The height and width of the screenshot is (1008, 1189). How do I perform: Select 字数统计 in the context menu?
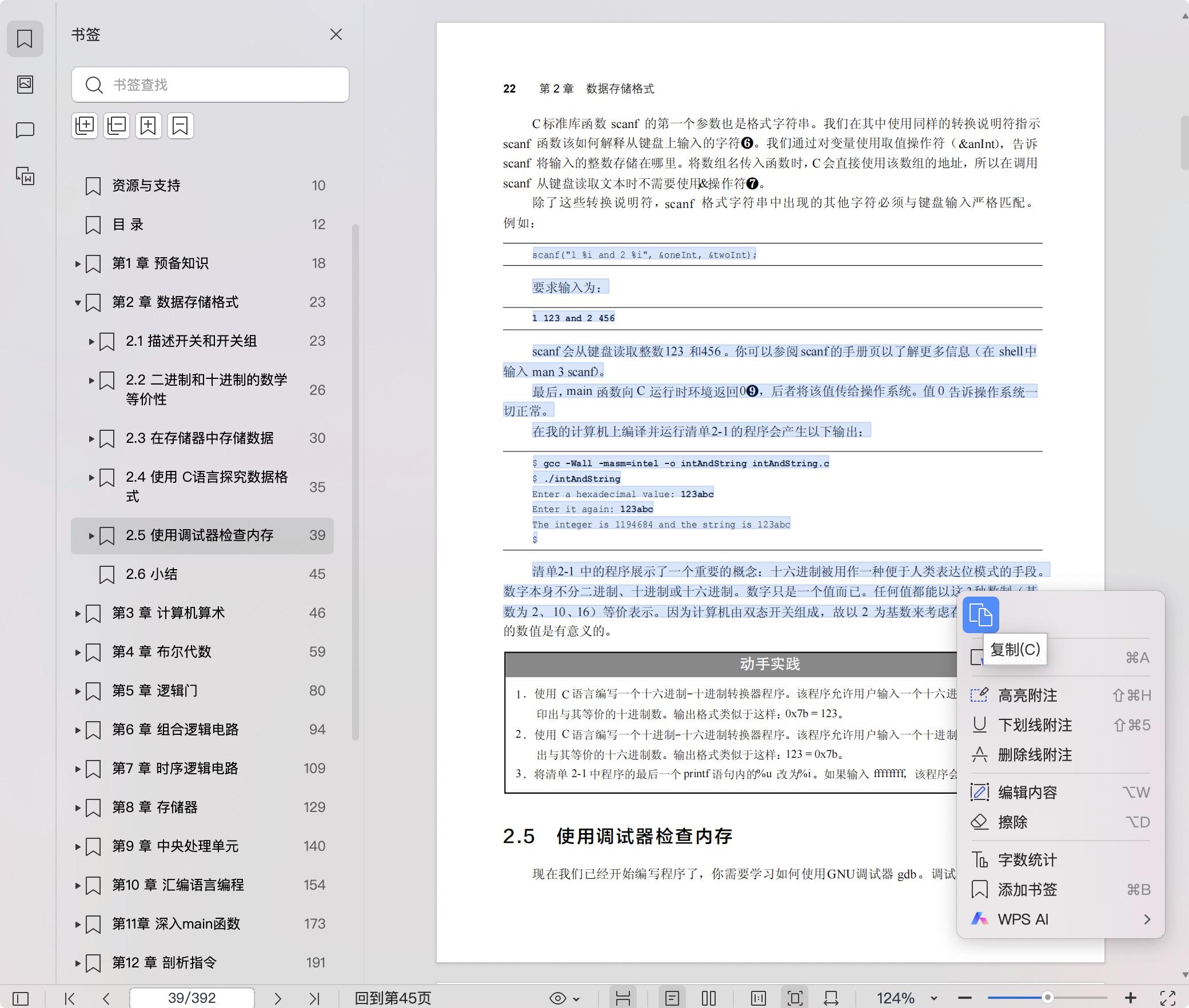(x=1028, y=859)
